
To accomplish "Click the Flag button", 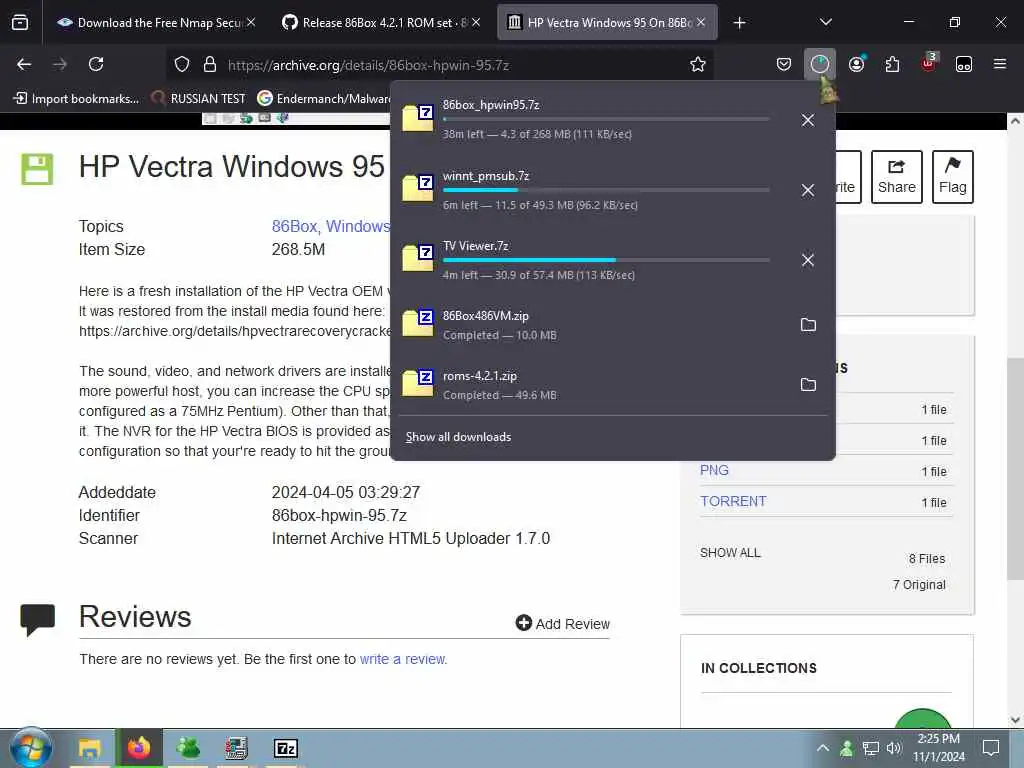I will [x=952, y=177].
